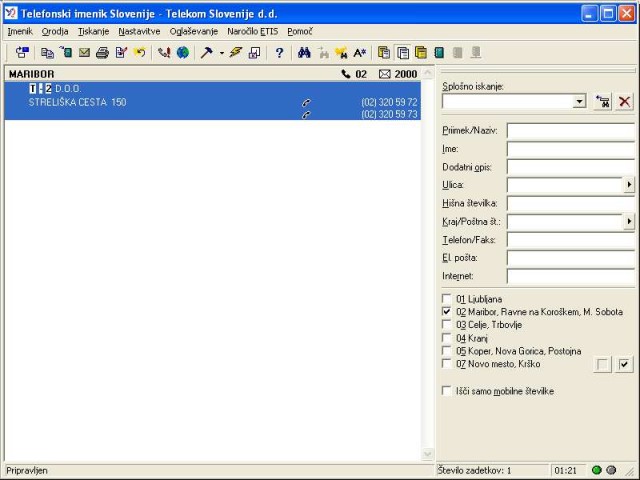Image resolution: width=640 pixels, height=480 pixels.
Task: Click the red X clear search button
Action: point(624,101)
